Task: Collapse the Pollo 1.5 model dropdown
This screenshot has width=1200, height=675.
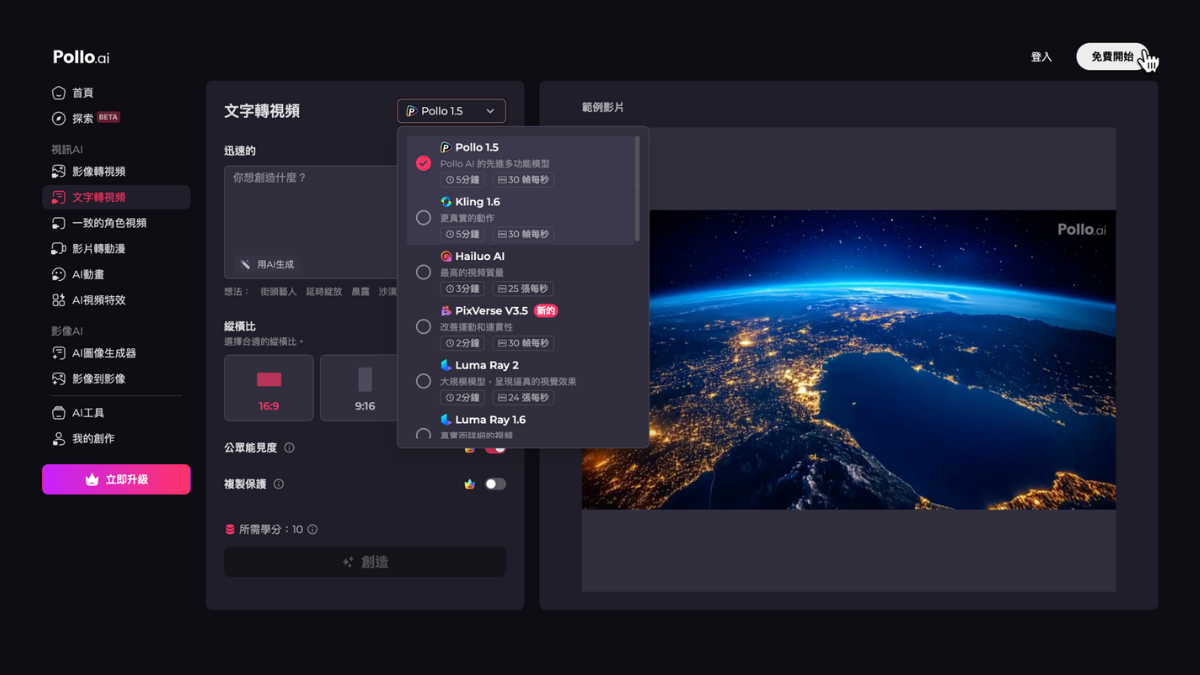Action: click(451, 111)
